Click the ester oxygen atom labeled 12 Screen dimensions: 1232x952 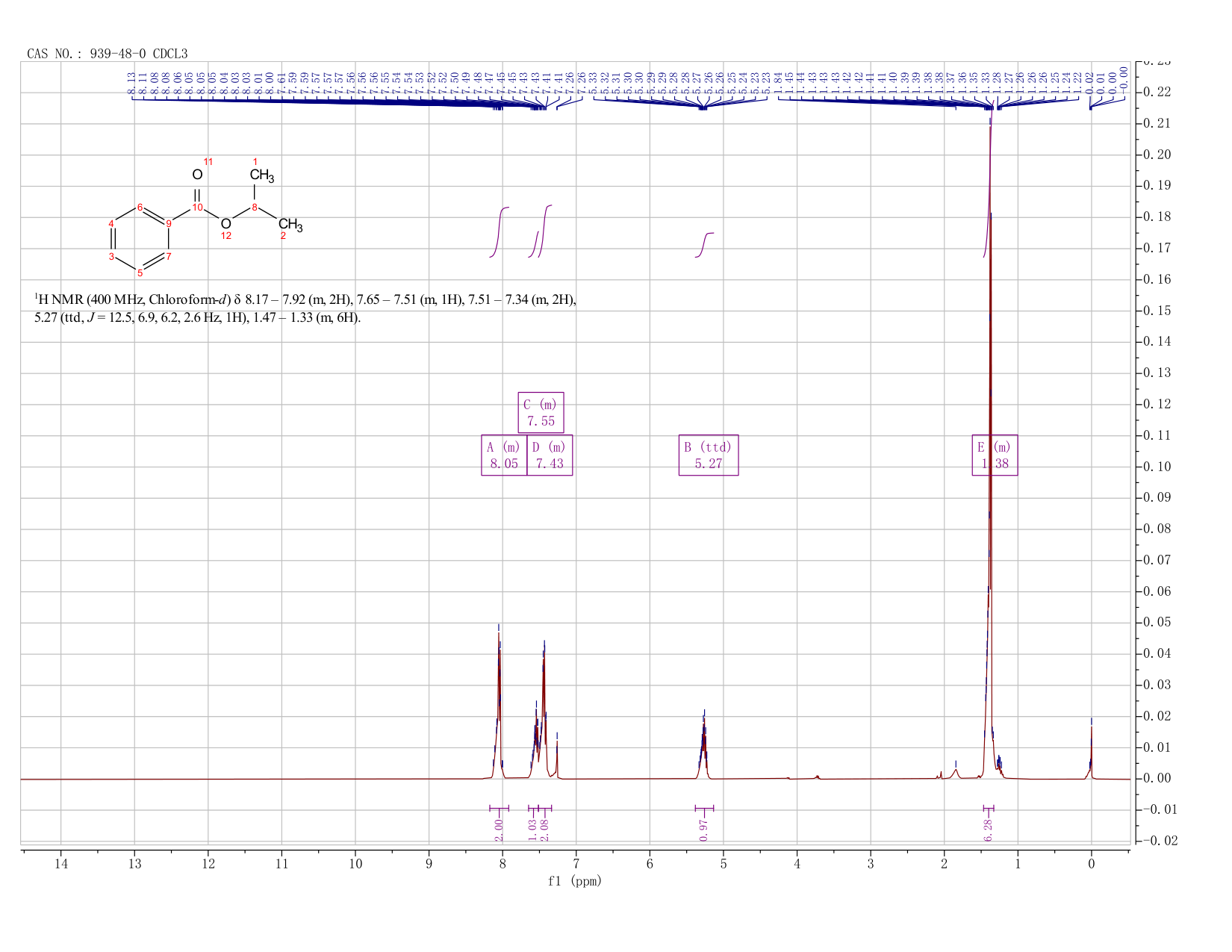pyautogui.click(x=226, y=223)
